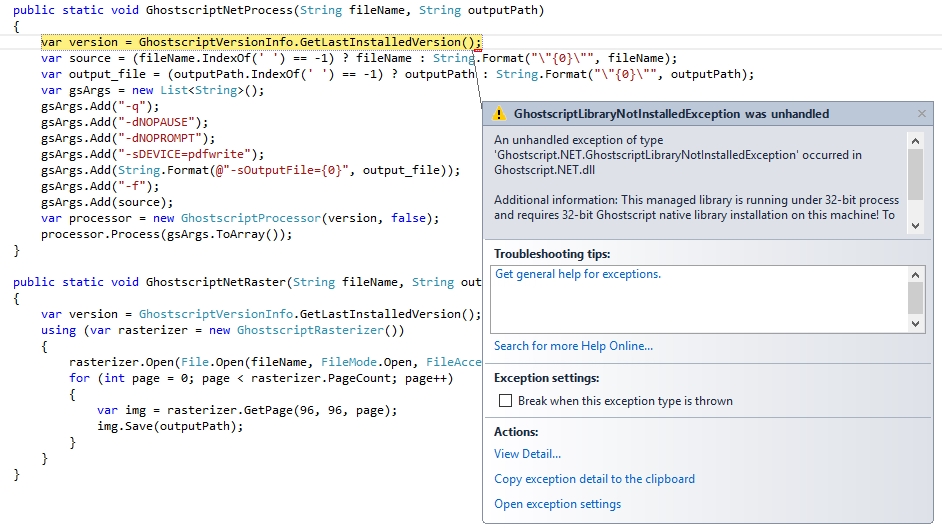Image resolution: width=942 pixels, height=531 pixels.
Task: Click the gsArgs.Add("-dNOPAUSE") line
Action: pos(124,122)
